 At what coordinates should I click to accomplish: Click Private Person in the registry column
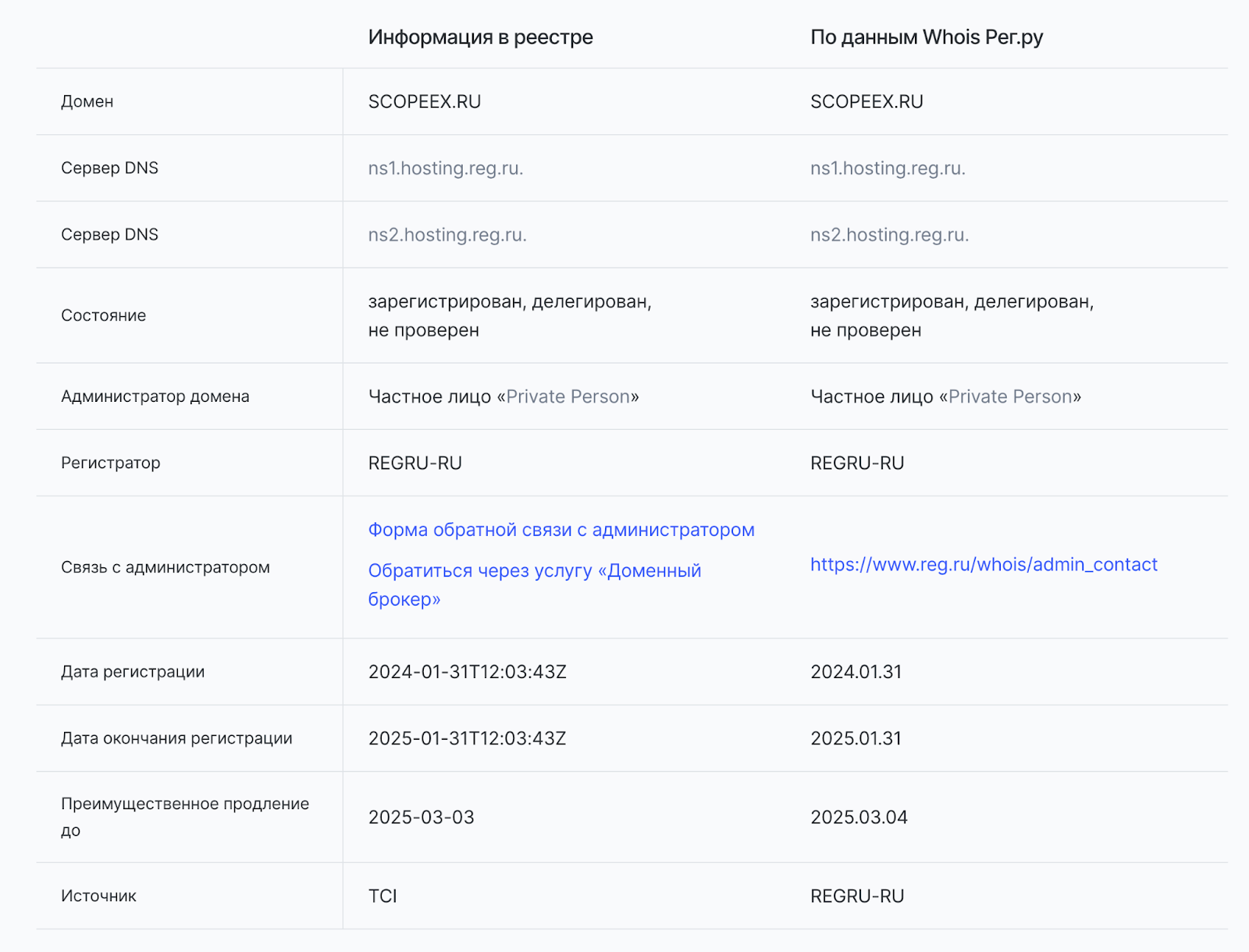568,396
